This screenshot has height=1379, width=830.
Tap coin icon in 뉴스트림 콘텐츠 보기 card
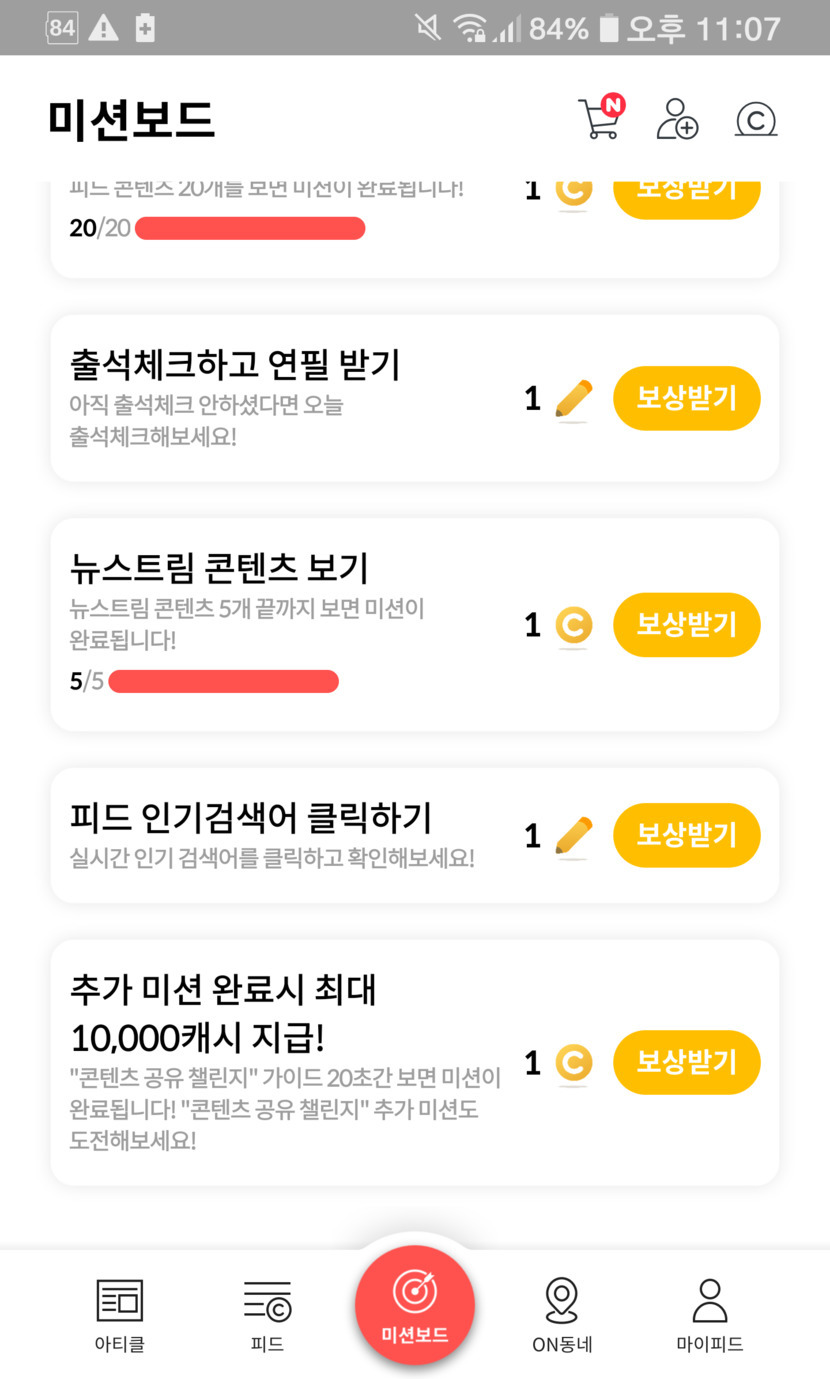573,625
